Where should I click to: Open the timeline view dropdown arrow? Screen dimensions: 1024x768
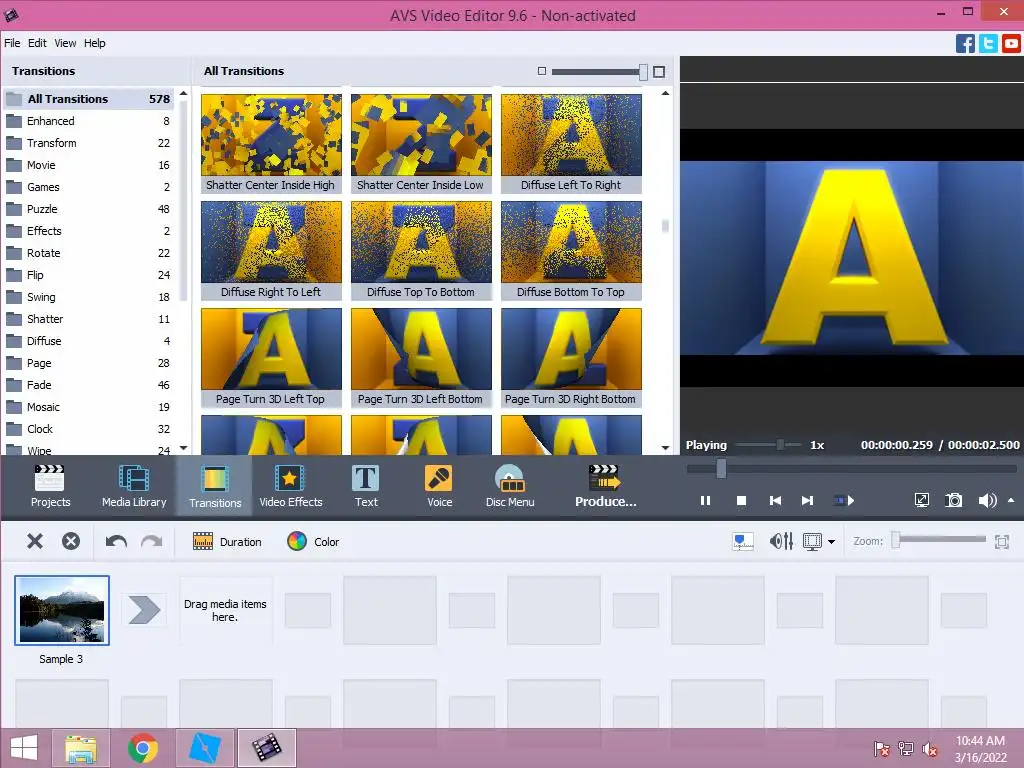831,541
